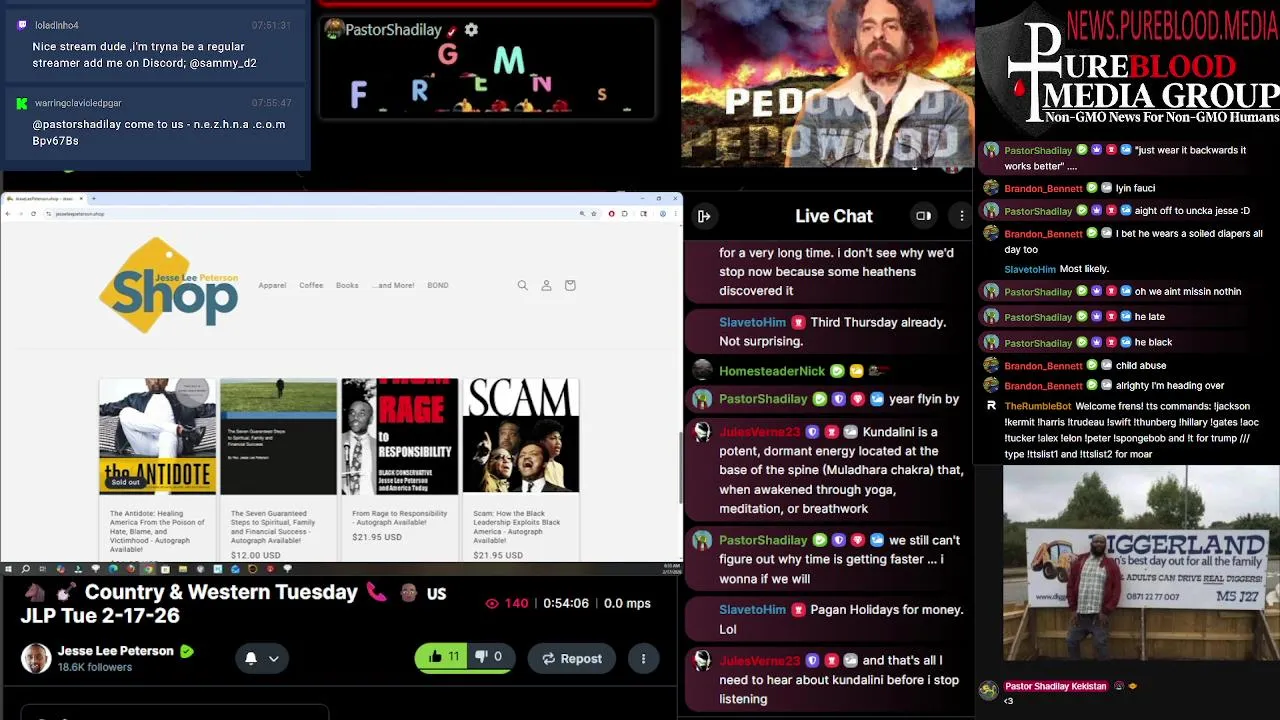
Task: Open the Coffee shop menu
Action: click(x=311, y=286)
